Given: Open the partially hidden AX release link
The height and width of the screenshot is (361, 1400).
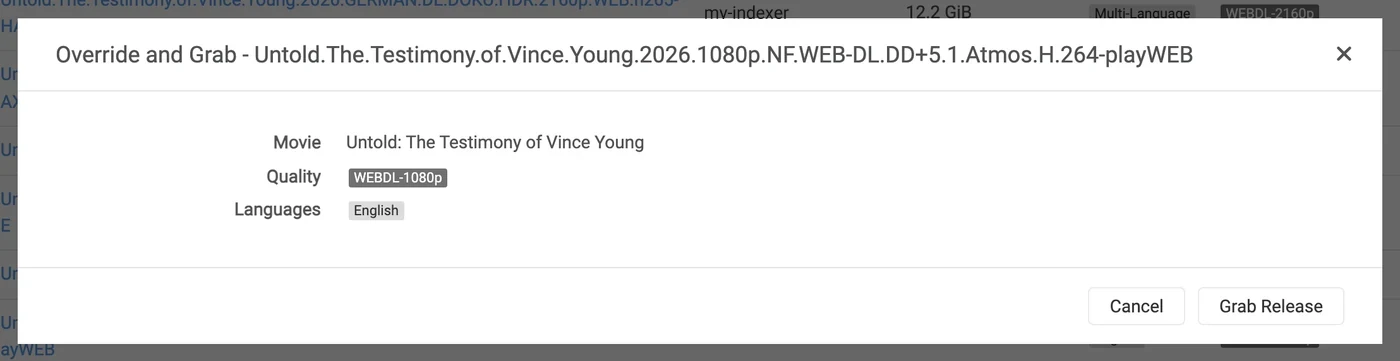Looking at the screenshot, I should [9, 102].
